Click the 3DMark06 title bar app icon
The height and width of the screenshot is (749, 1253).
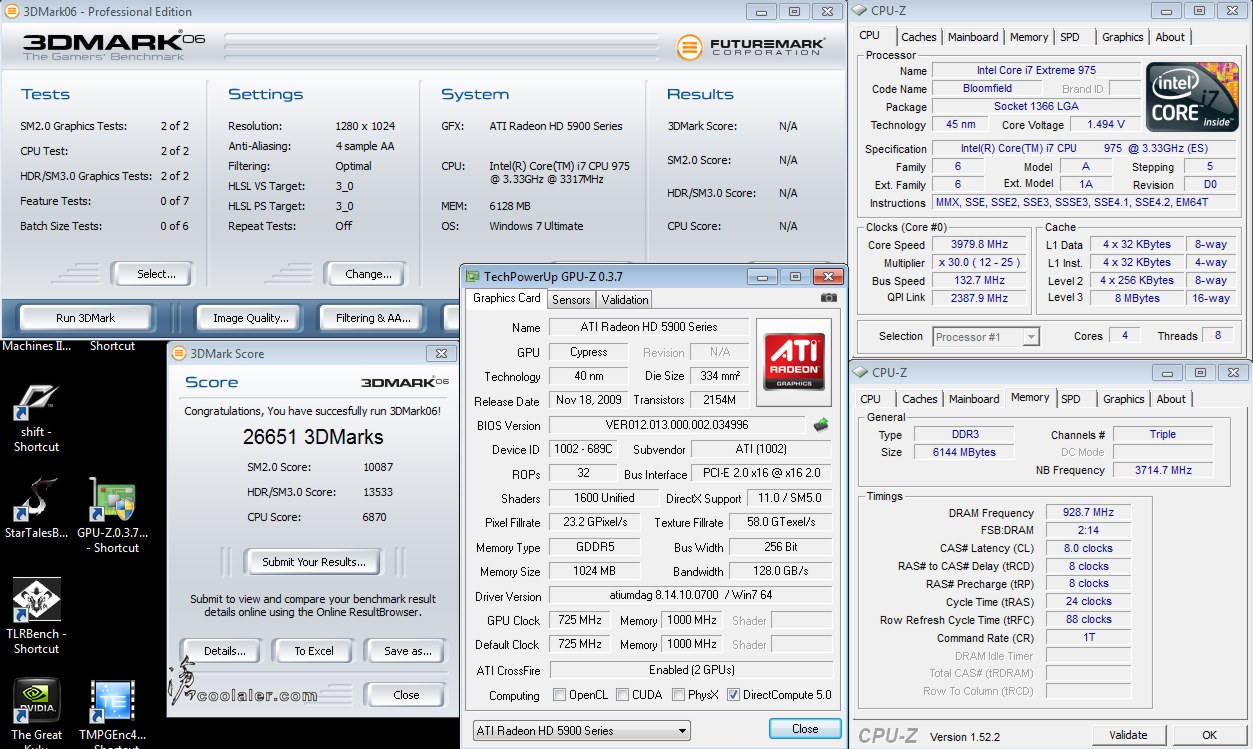[x=12, y=11]
